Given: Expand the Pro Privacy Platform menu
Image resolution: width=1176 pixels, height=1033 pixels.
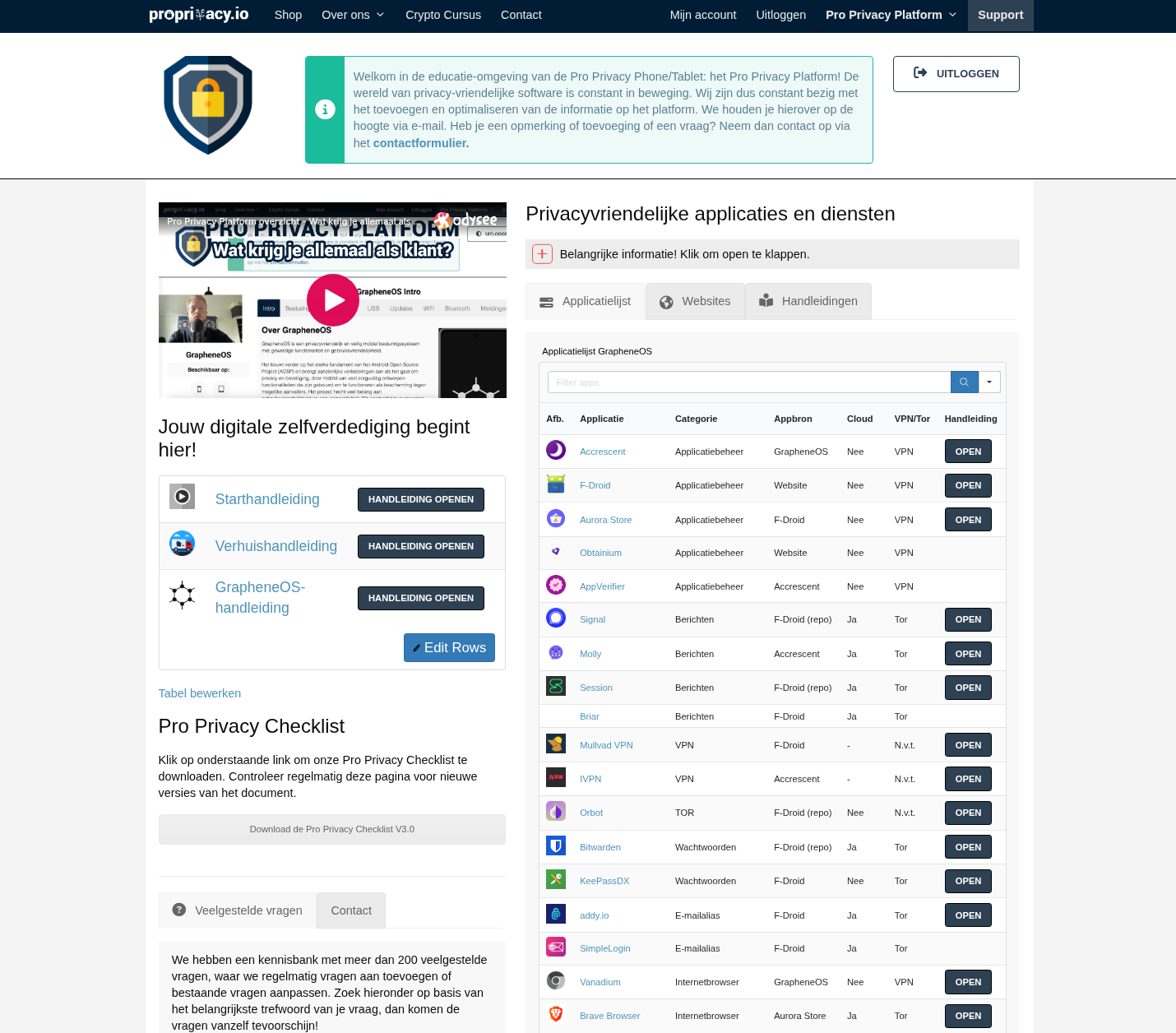Looking at the screenshot, I should [891, 15].
